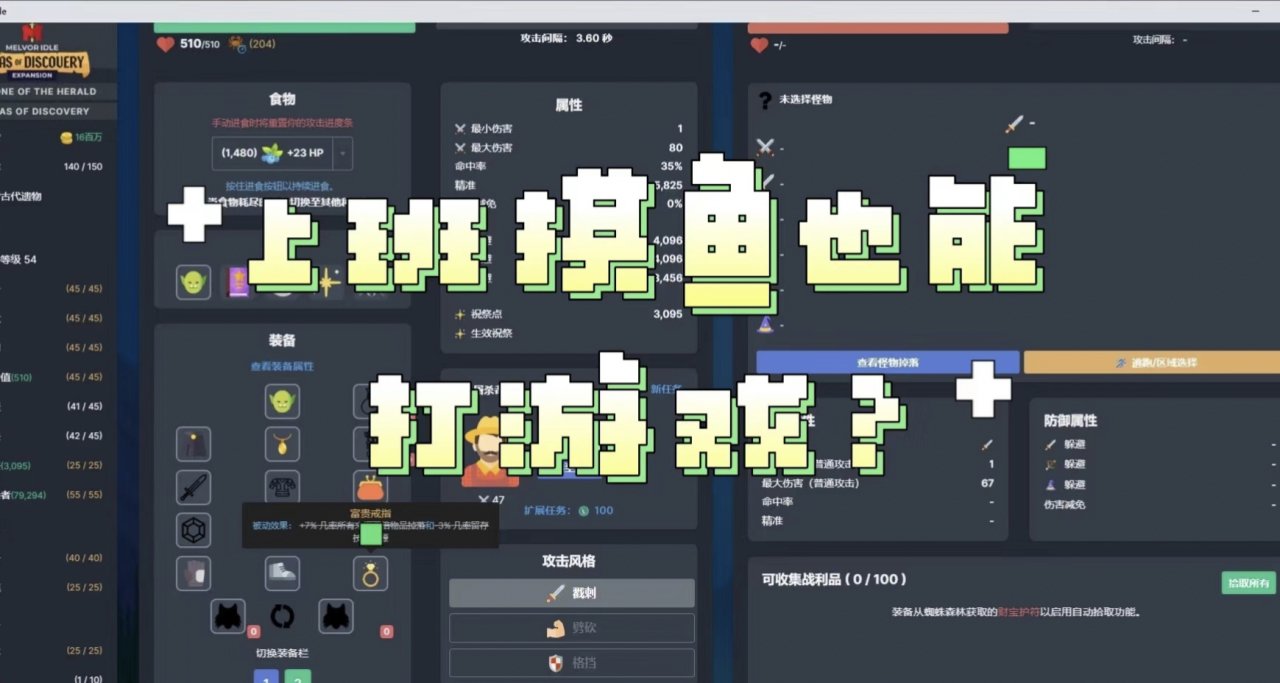Click the goblin icon below the food panel
1280x683 pixels.
194,282
